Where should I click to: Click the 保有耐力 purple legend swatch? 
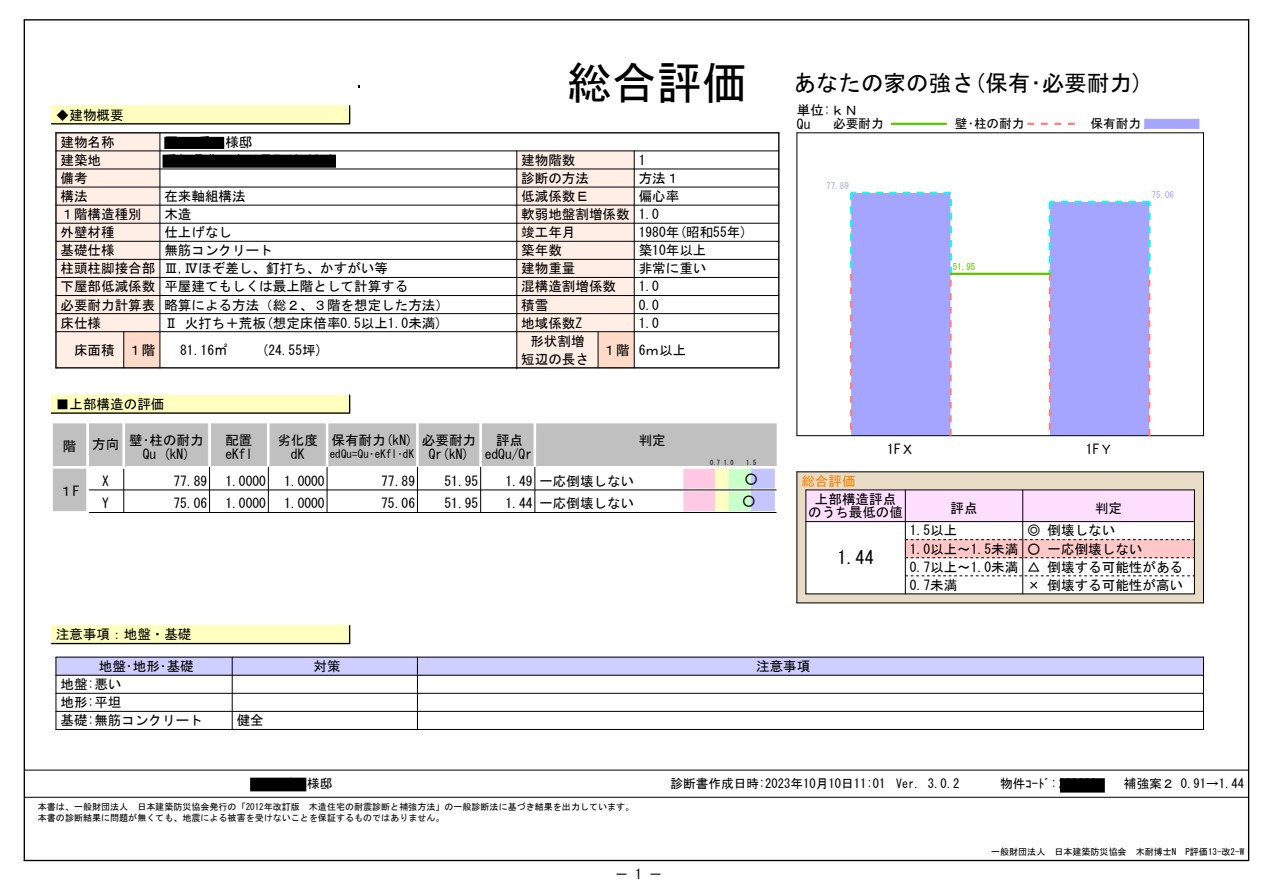tap(1171, 124)
